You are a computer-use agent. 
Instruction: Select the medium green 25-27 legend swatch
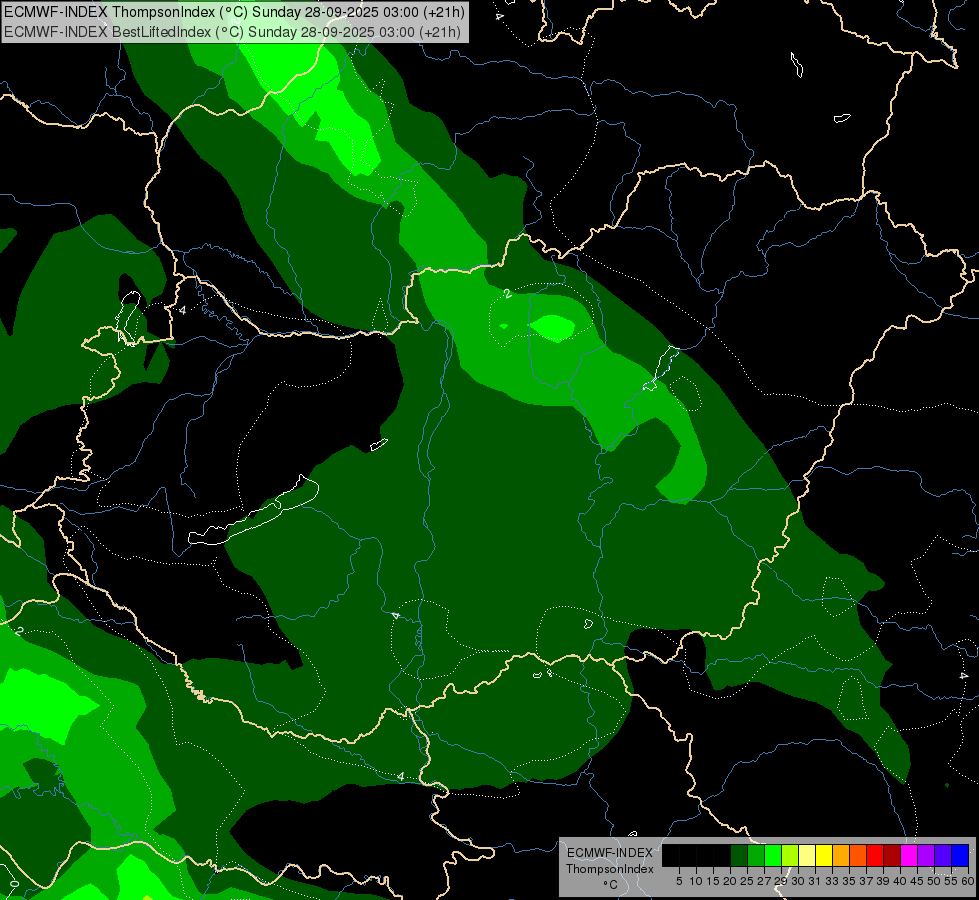coord(756,855)
